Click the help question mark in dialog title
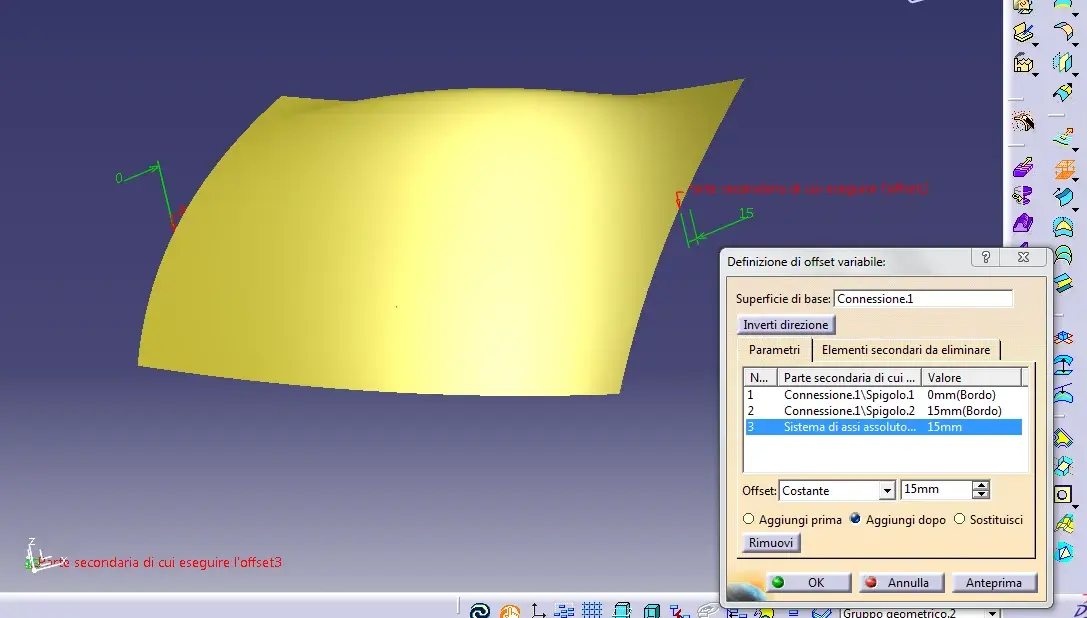The width and height of the screenshot is (1087, 618). point(986,257)
